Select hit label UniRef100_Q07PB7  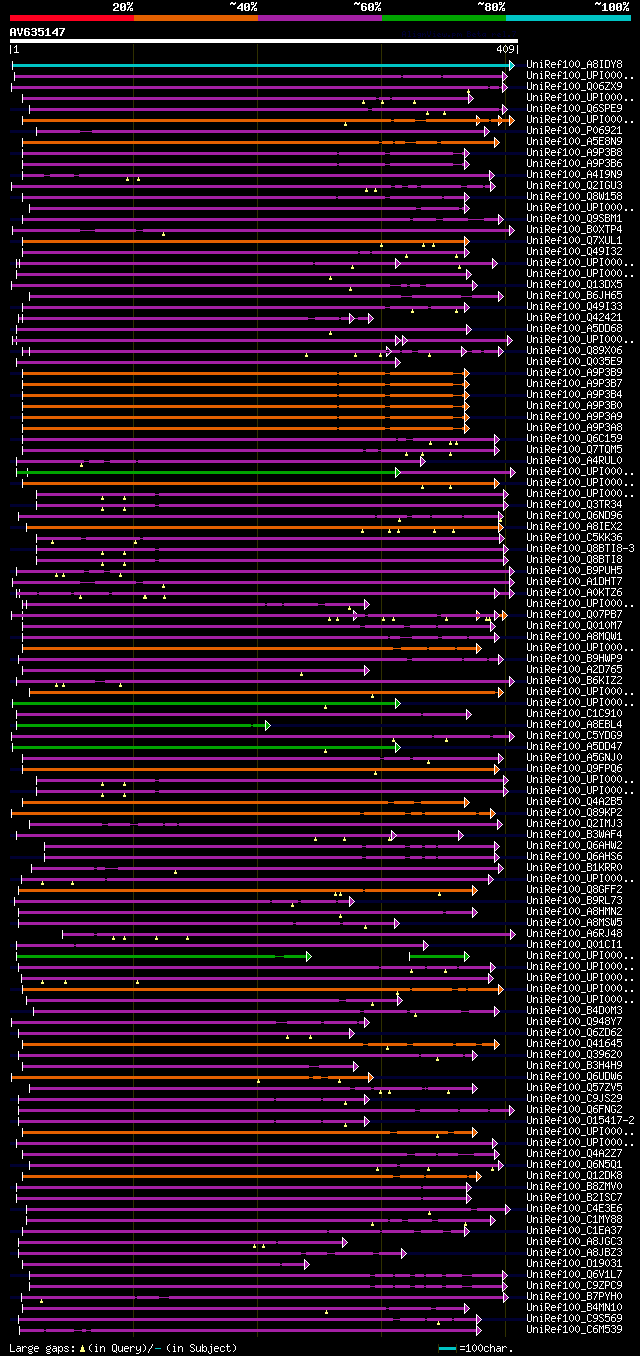coord(576,615)
